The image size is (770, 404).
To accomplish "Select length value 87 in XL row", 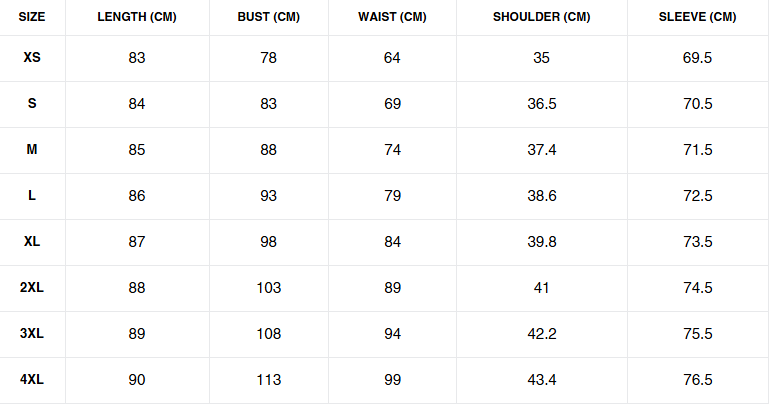I will pos(137,242).
